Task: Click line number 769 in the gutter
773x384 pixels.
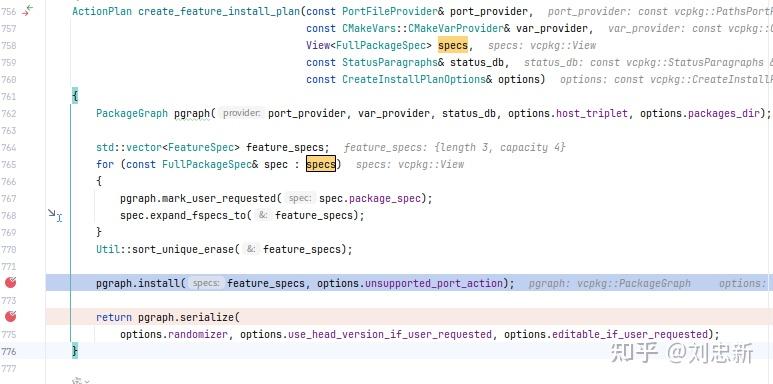Action: point(8,232)
